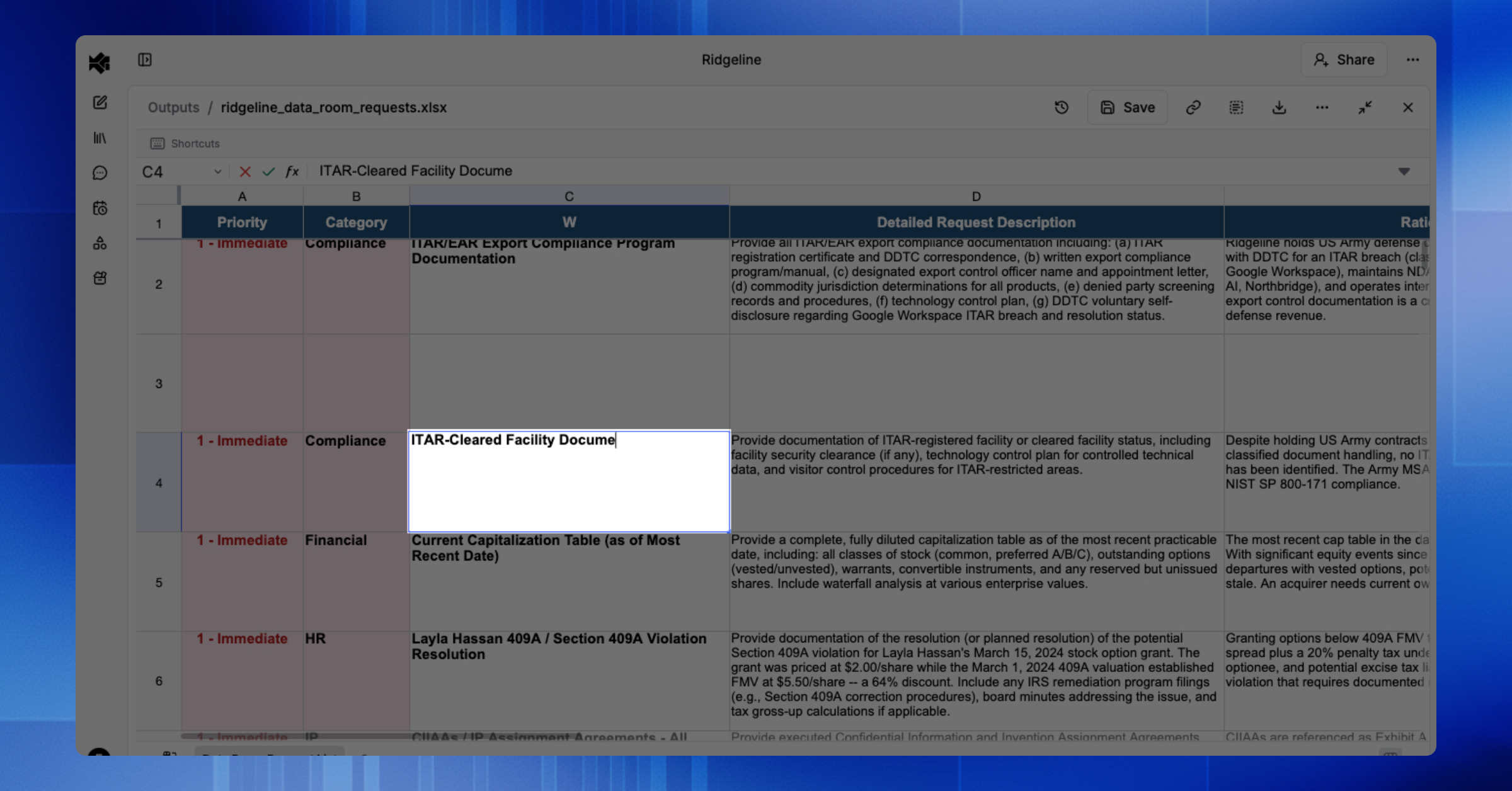Screen dimensions: 1512x791
Task: Open the chat bubble icon in sidebar
Action: tap(100, 173)
